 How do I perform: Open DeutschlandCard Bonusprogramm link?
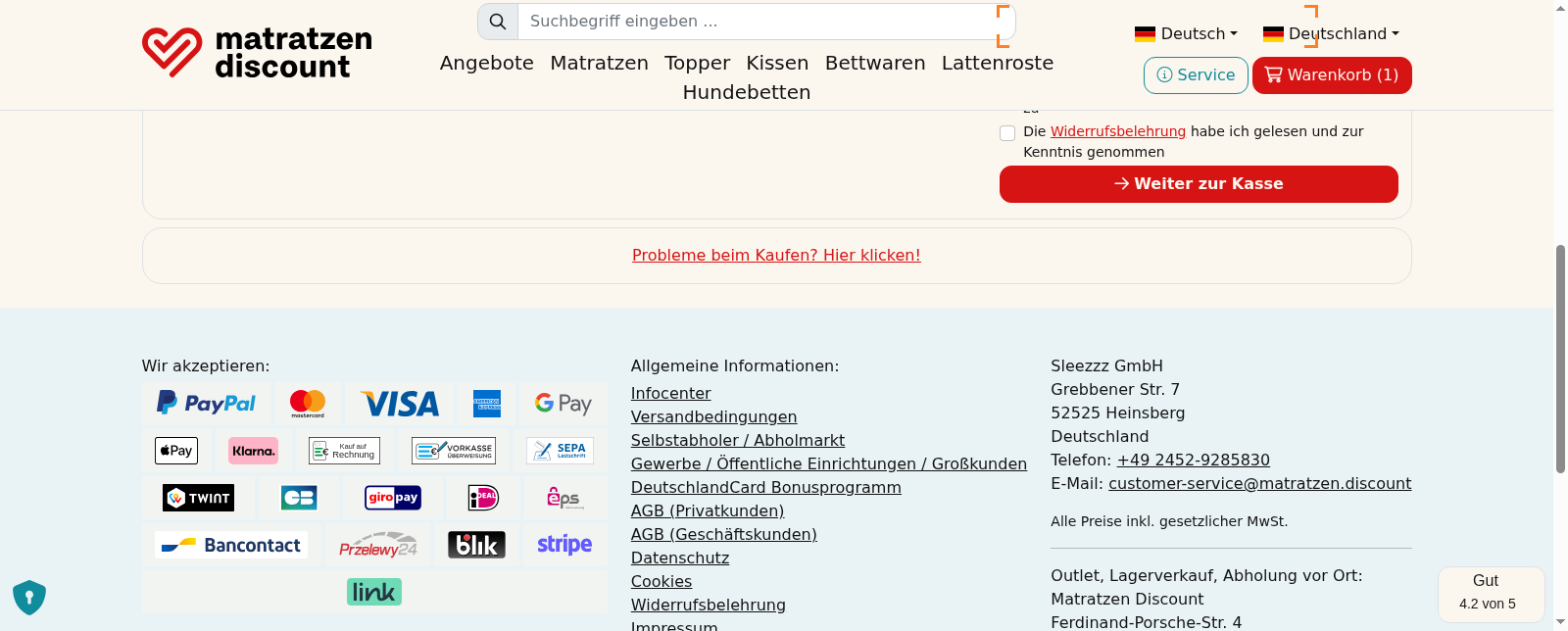[x=766, y=487]
